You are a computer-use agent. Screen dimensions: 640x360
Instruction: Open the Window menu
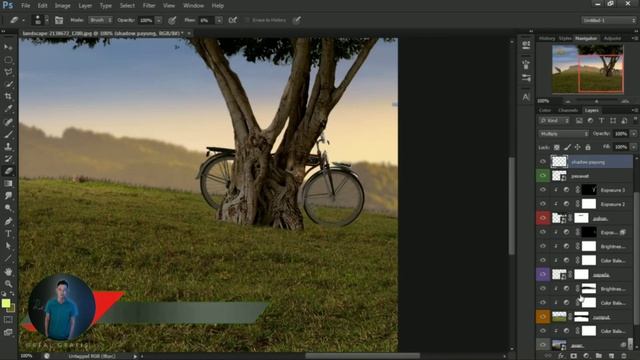click(x=193, y=6)
